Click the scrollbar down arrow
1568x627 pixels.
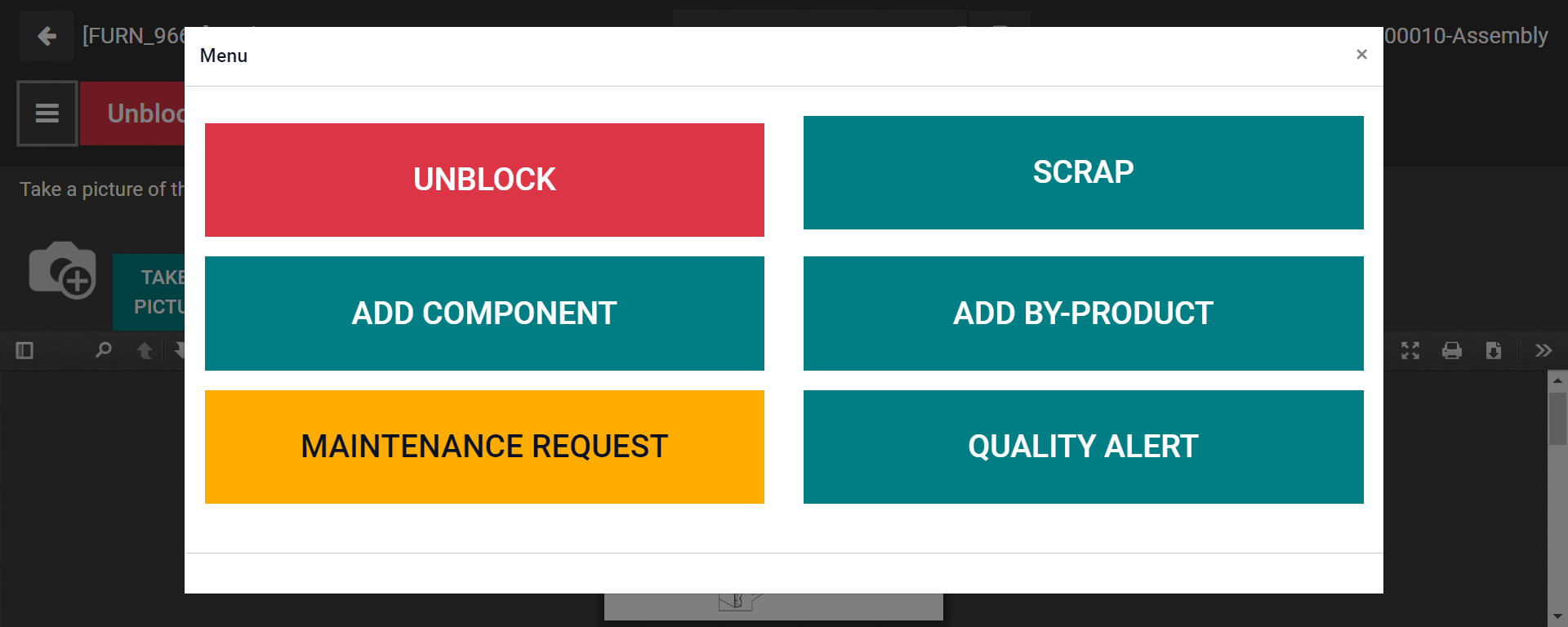[1557, 616]
